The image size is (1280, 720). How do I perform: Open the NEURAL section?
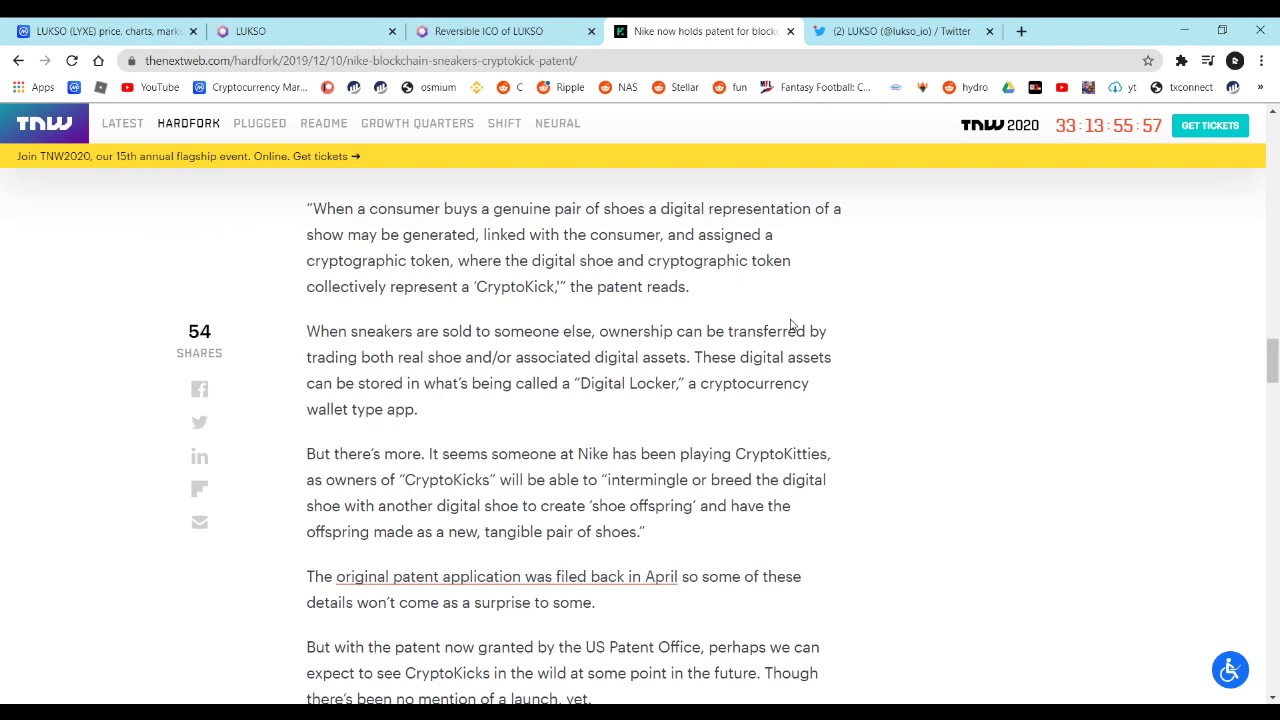pyautogui.click(x=557, y=123)
